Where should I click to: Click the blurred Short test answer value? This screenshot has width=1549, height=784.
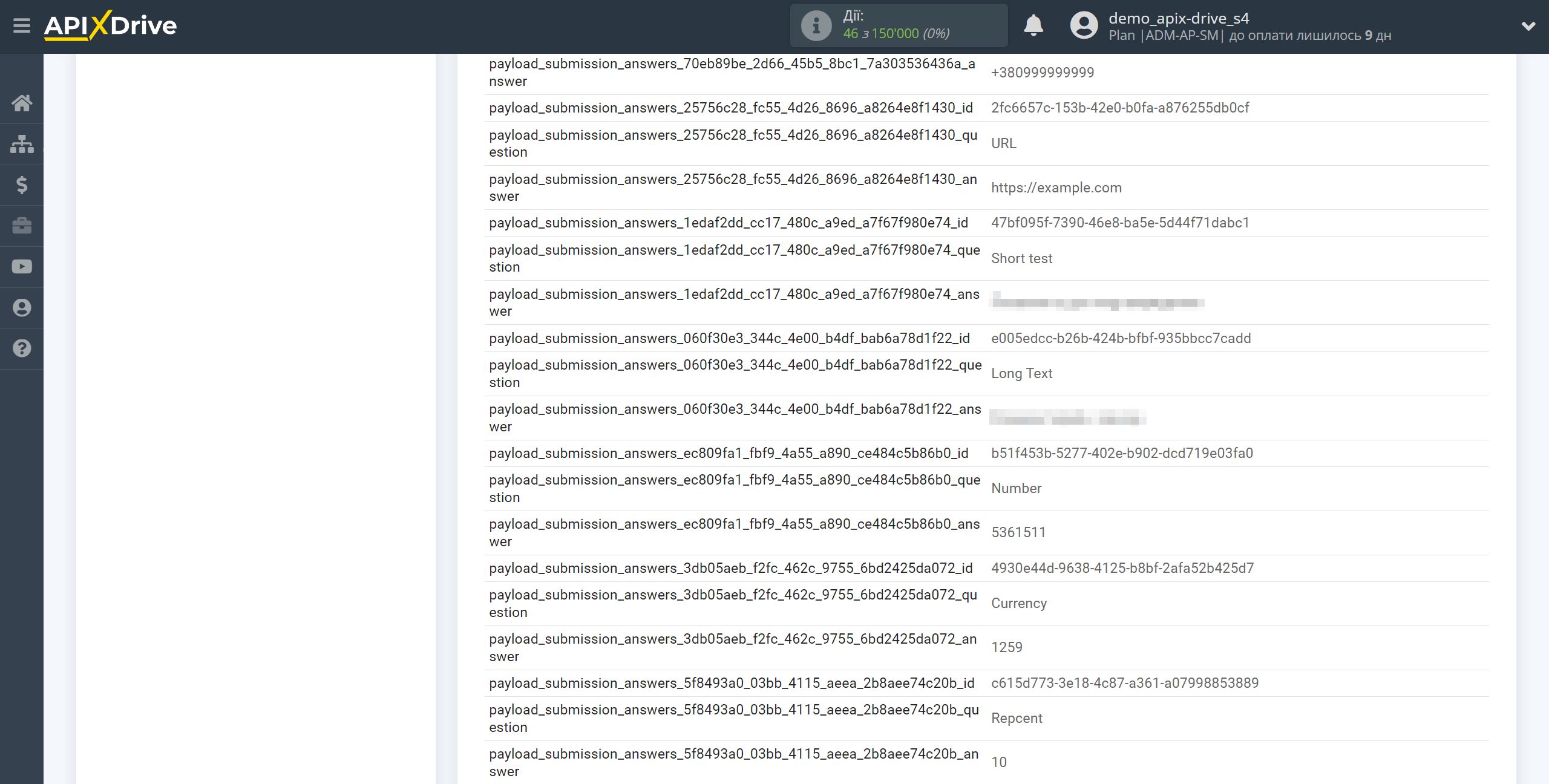[x=1096, y=302]
